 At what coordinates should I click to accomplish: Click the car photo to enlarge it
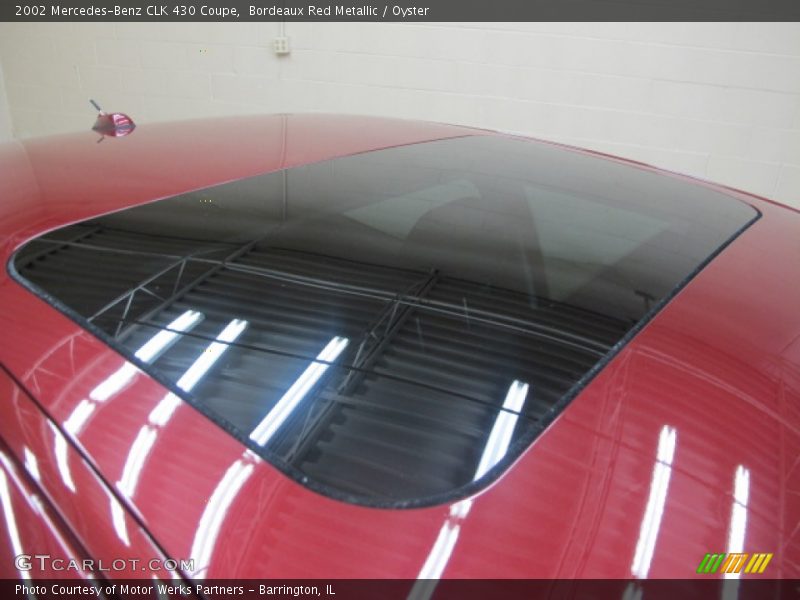coord(400,300)
